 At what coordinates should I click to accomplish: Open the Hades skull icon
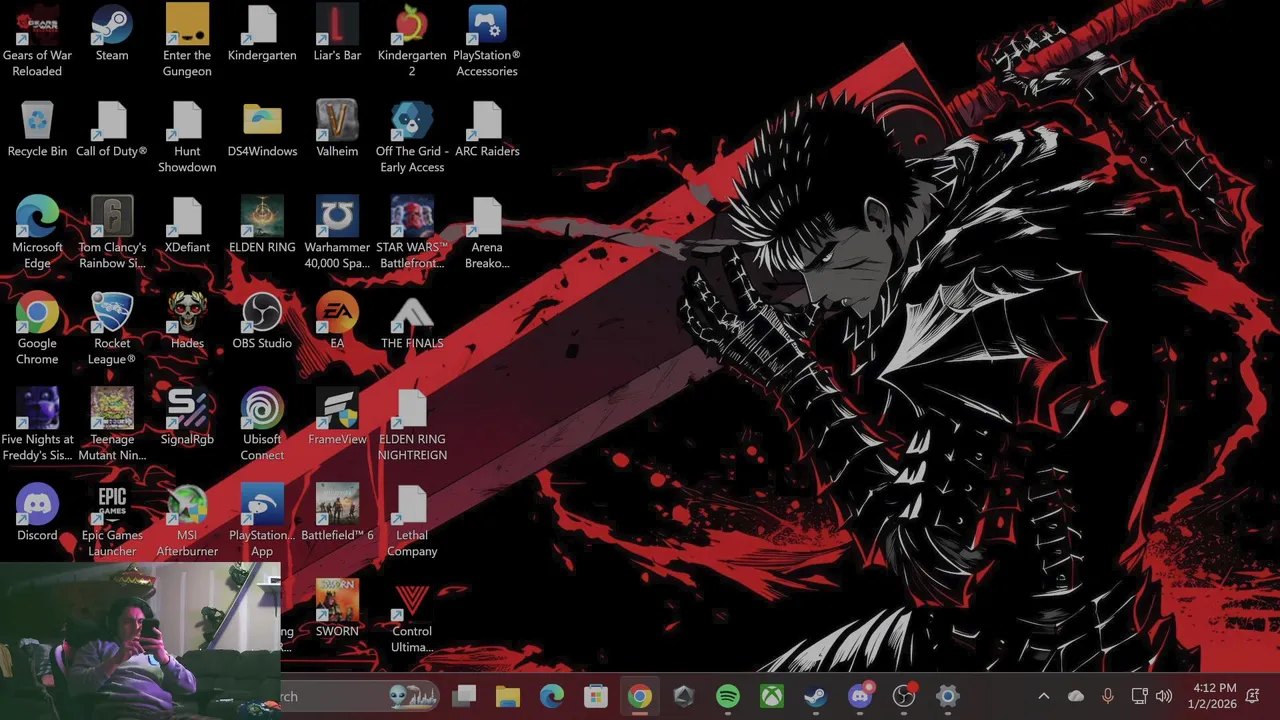(x=187, y=322)
